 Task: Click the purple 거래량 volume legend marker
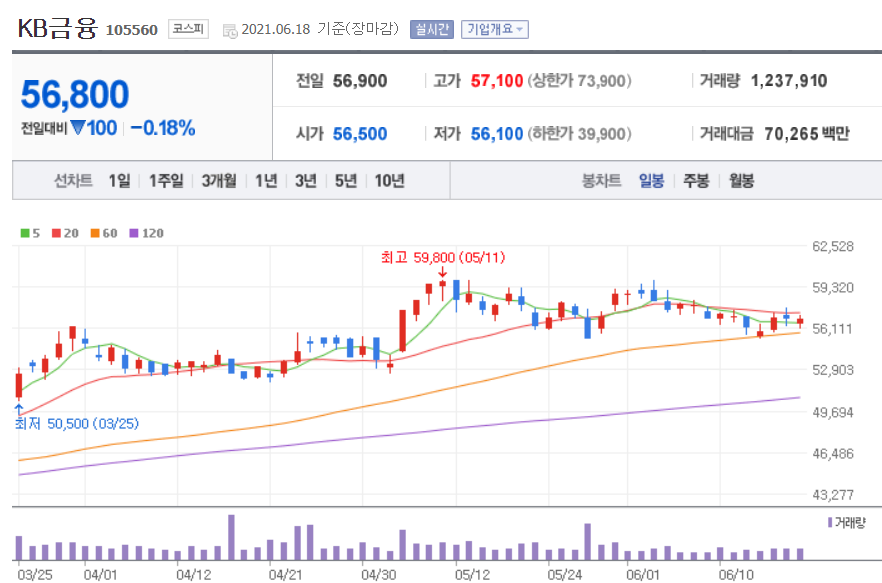(830, 523)
